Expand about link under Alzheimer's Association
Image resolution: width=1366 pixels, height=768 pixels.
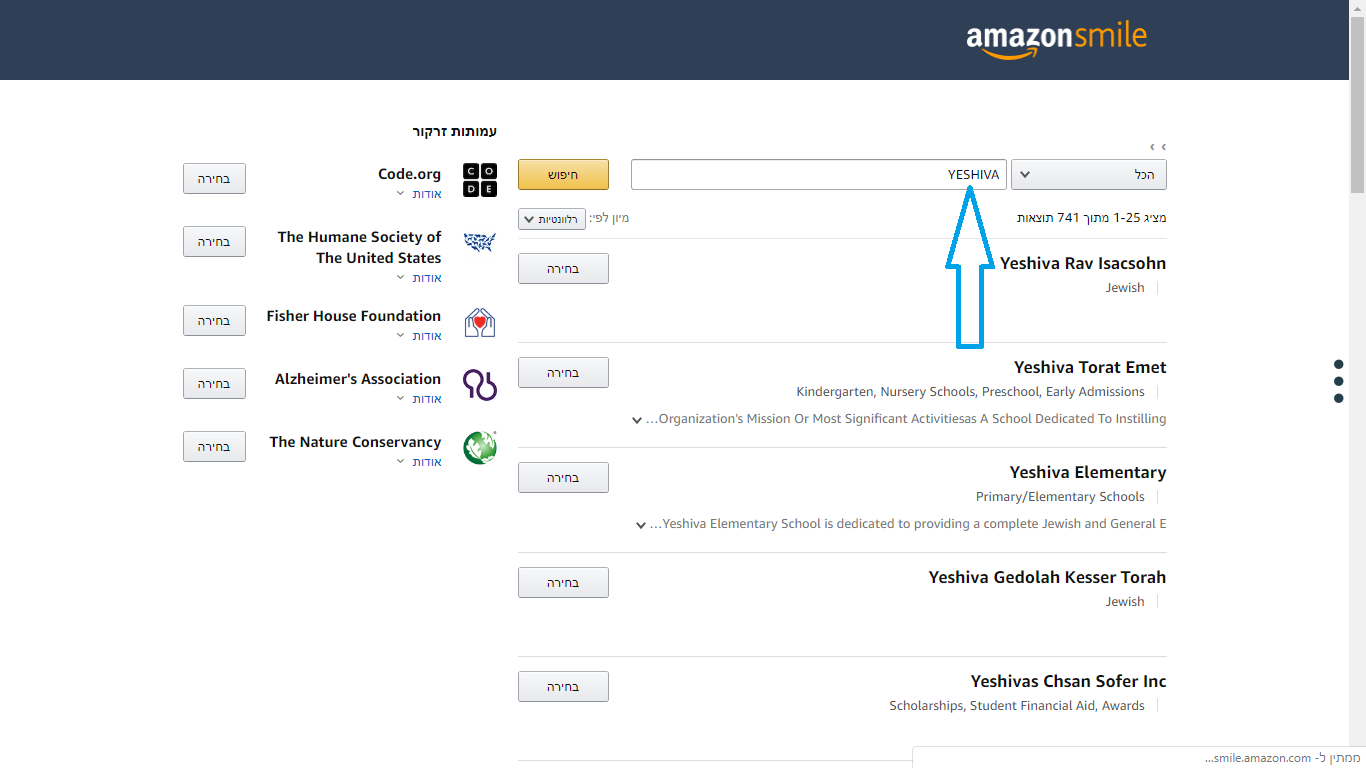click(421, 399)
